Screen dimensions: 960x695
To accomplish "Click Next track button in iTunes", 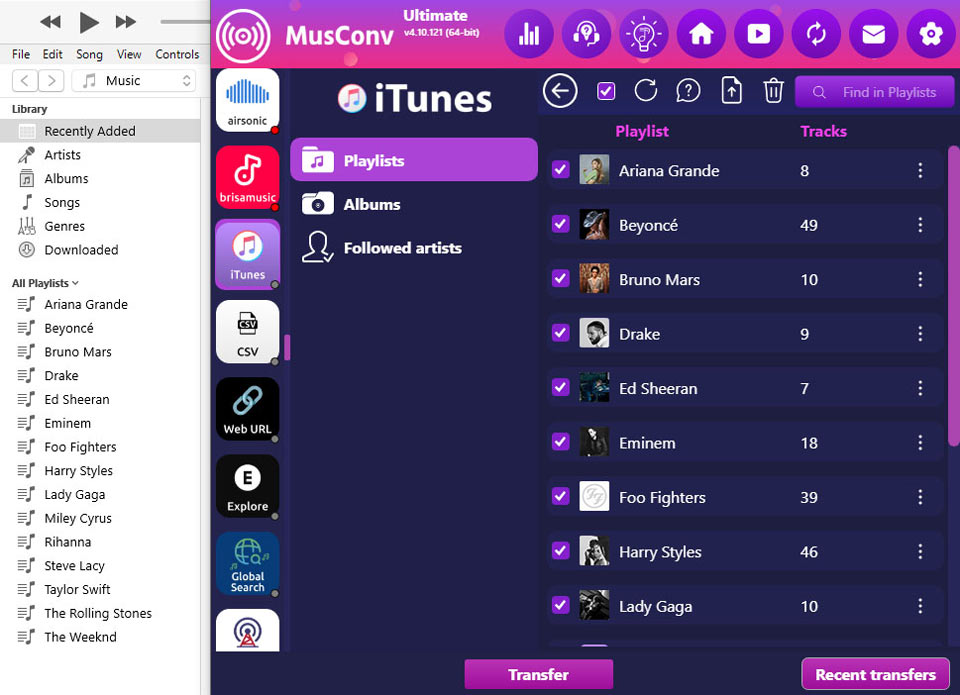I will tap(126, 22).
